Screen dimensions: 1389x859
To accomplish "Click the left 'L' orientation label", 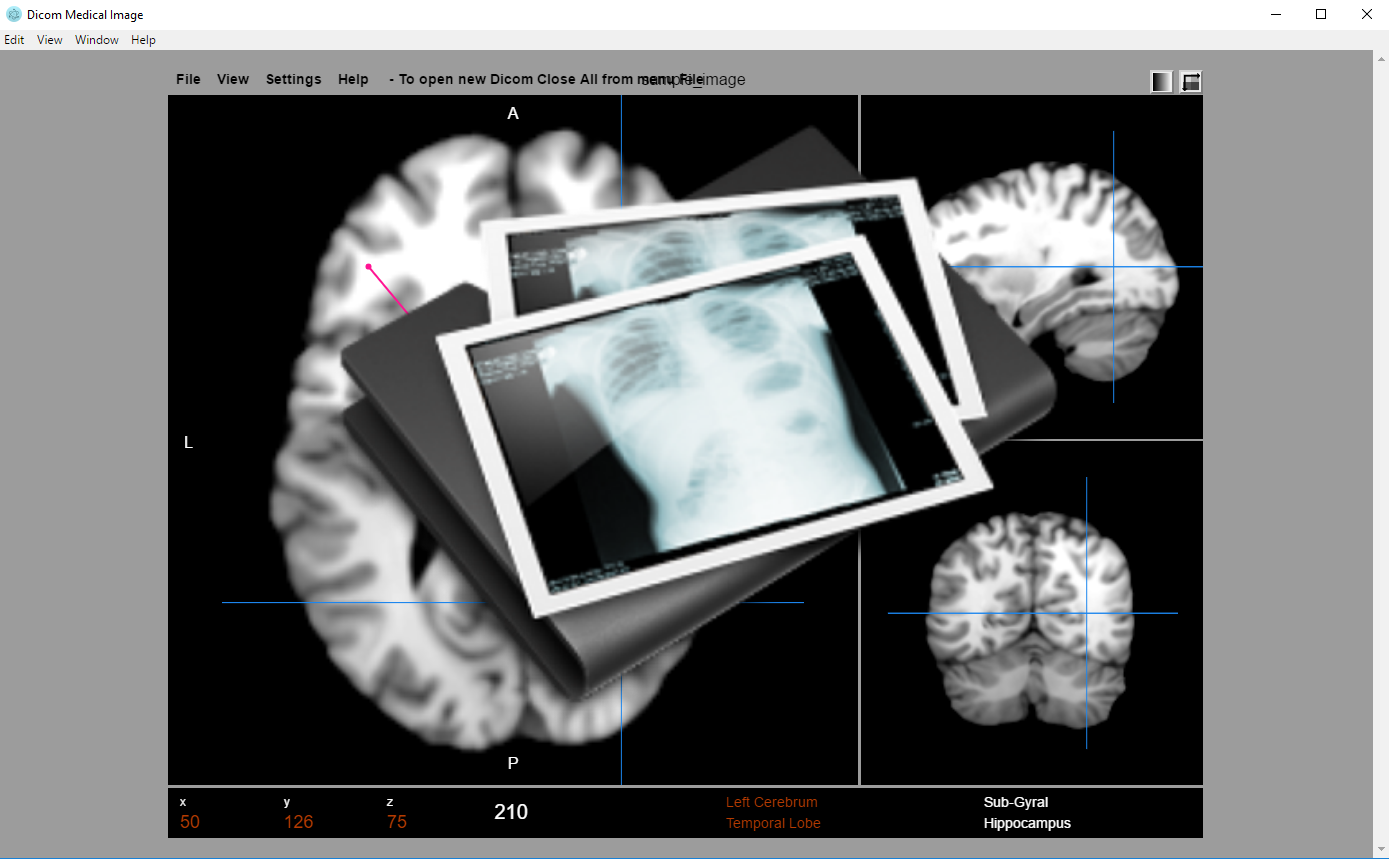I will click(x=188, y=442).
